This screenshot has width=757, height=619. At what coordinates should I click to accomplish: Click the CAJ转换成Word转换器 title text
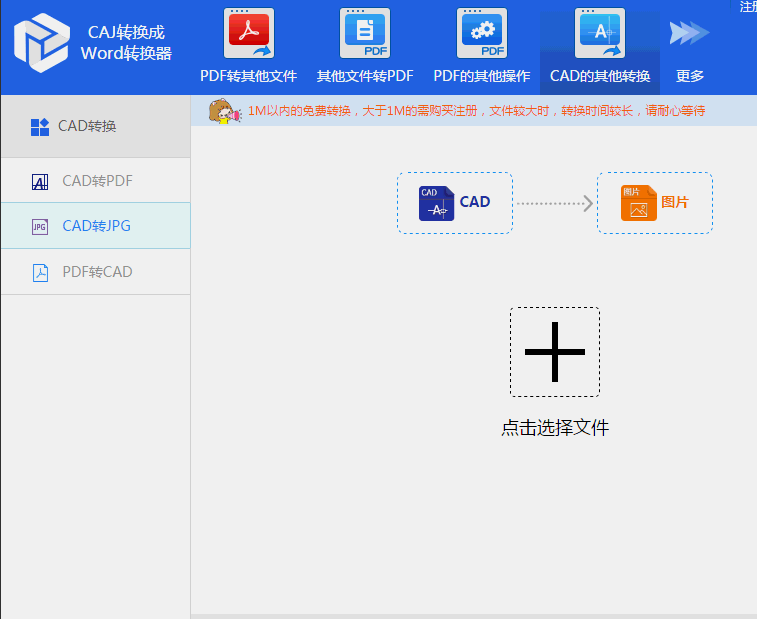[126, 42]
